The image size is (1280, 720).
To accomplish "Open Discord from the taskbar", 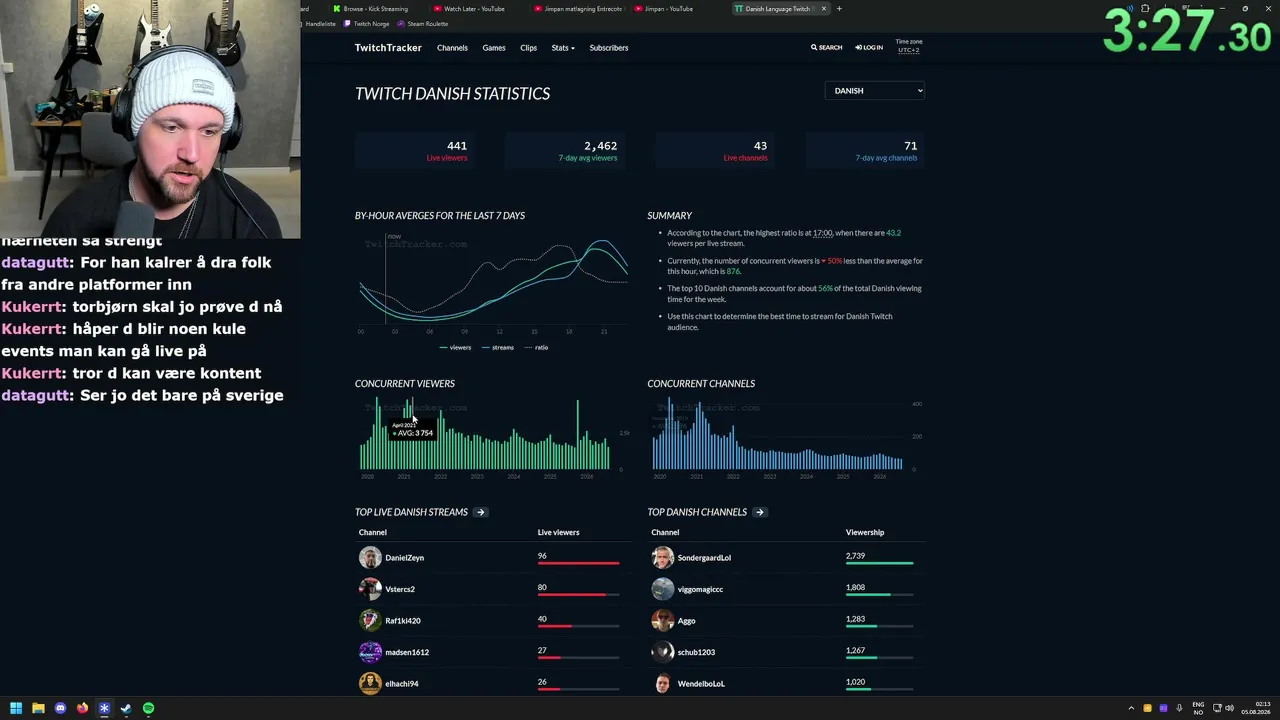I will (x=60, y=708).
